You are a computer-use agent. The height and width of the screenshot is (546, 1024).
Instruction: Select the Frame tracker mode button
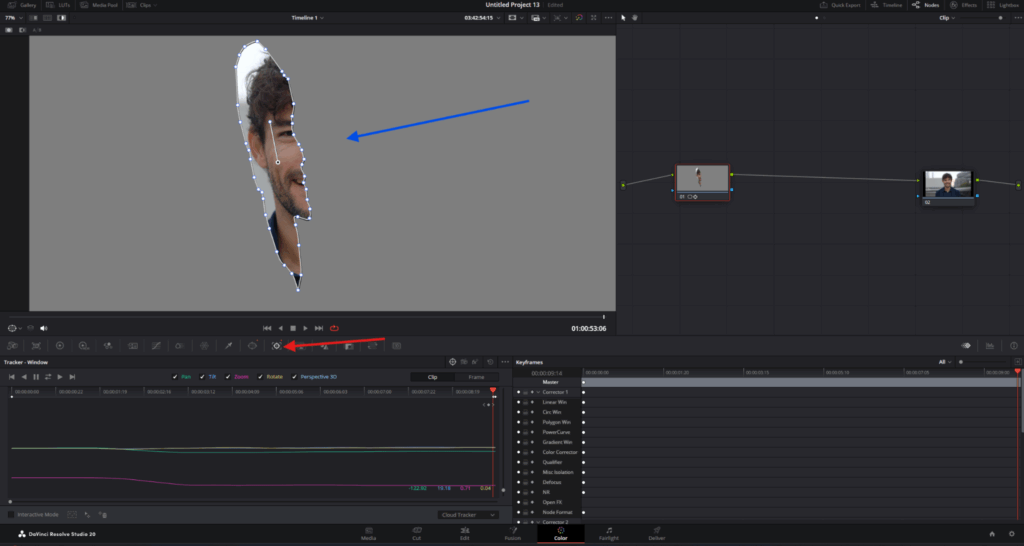(x=476, y=376)
